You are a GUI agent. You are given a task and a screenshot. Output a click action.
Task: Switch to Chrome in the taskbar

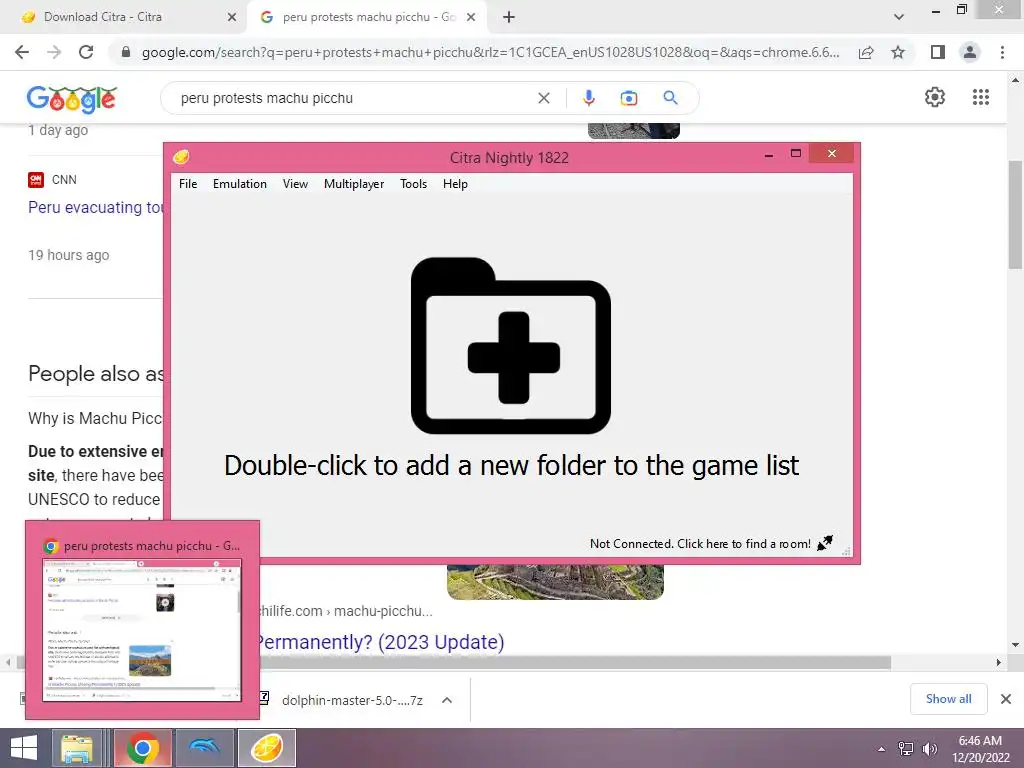click(143, 748)
